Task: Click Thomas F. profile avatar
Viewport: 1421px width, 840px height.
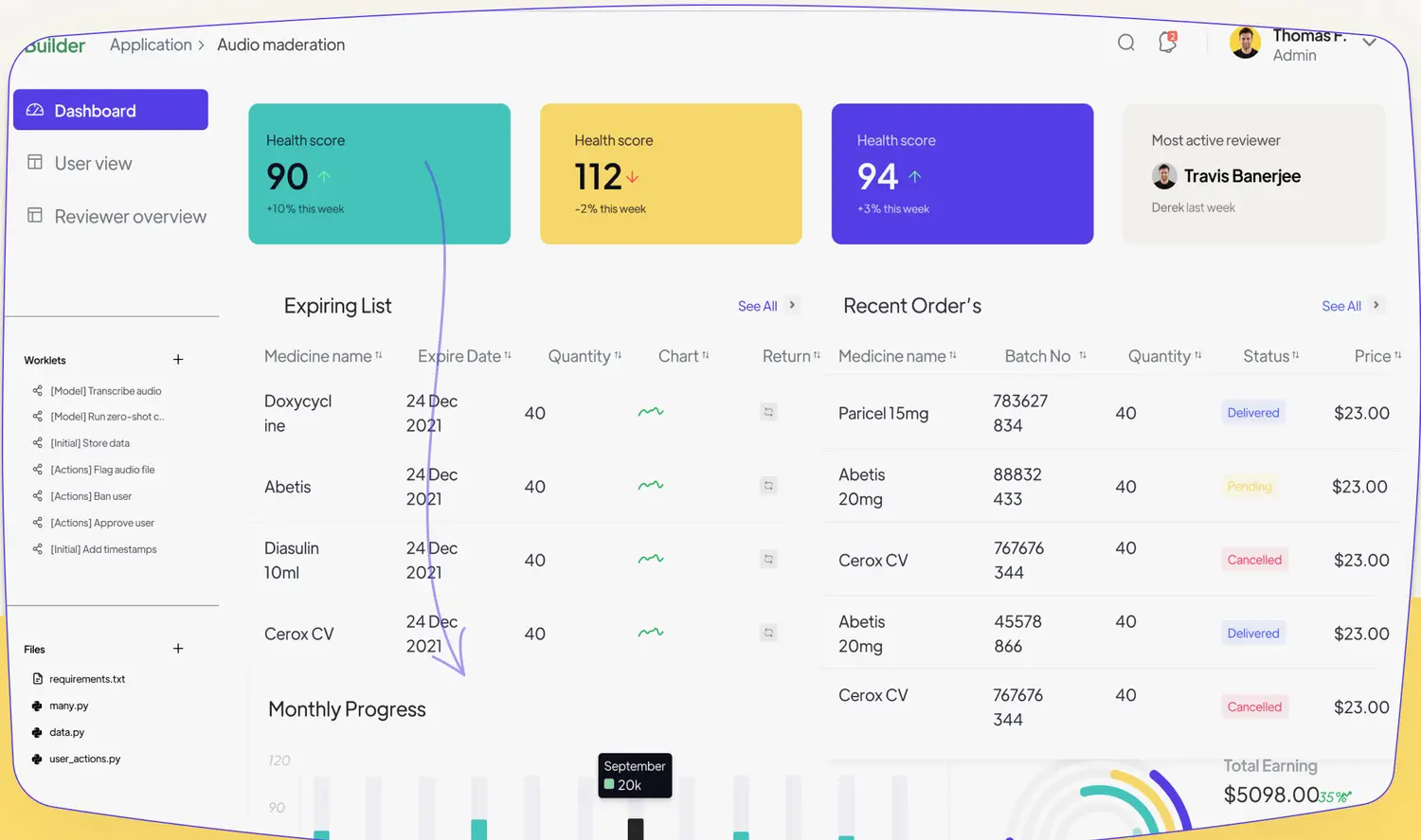Action: (x=1245, y=44)
